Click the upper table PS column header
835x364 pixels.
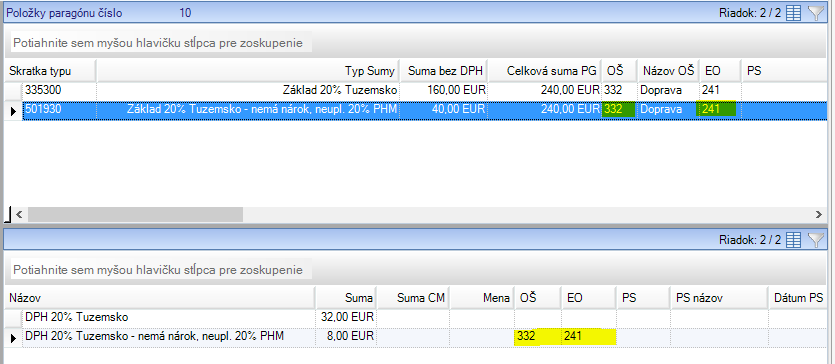coord(783,71)
